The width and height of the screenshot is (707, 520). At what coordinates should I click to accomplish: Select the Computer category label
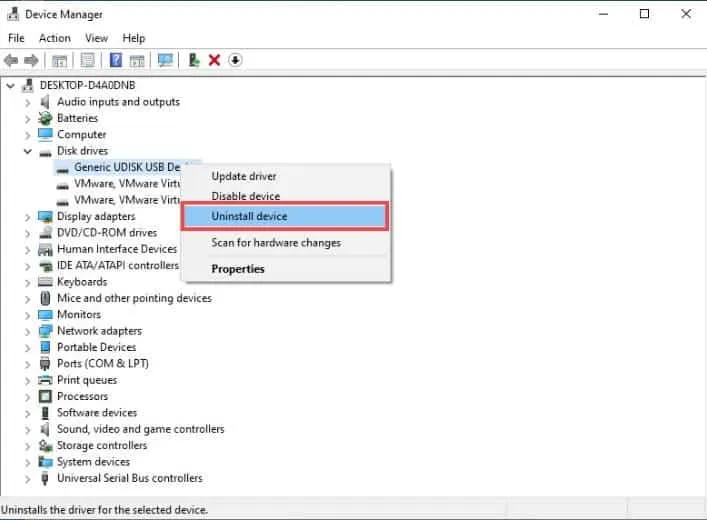(82, 134)
